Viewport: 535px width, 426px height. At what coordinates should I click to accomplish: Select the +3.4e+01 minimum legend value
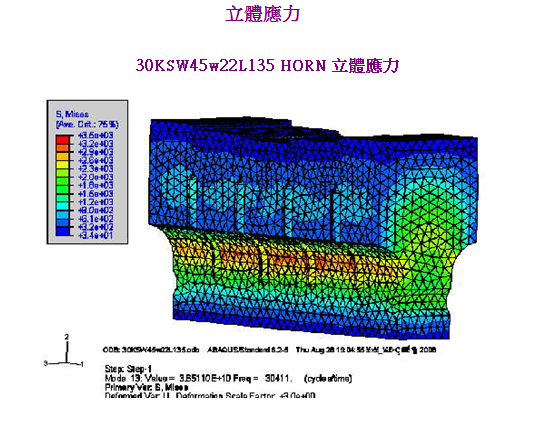point(96,235)
